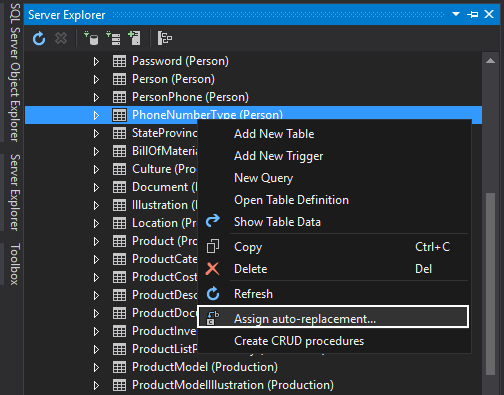Click the ProductModelIllustration table icon

119,385
